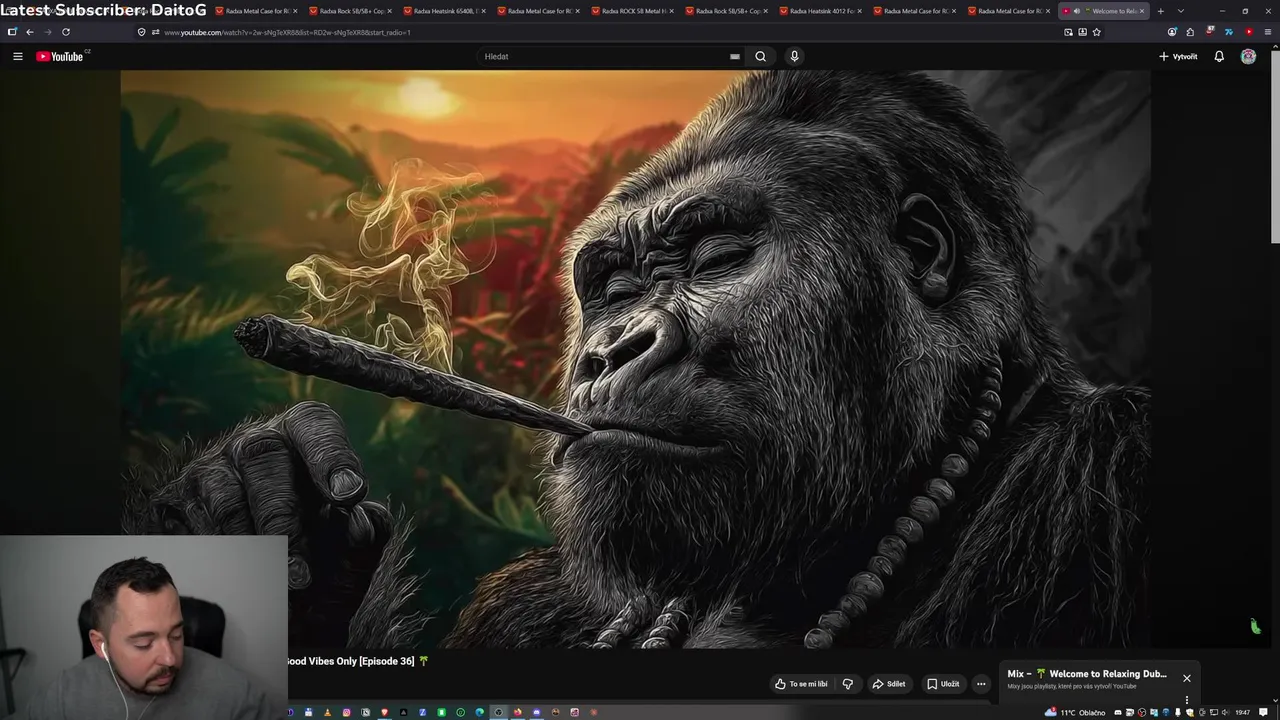The image size is (1280, 720).
Task: Open more actions ellipsis next to Uložit
Action: [x=981, y=684]
